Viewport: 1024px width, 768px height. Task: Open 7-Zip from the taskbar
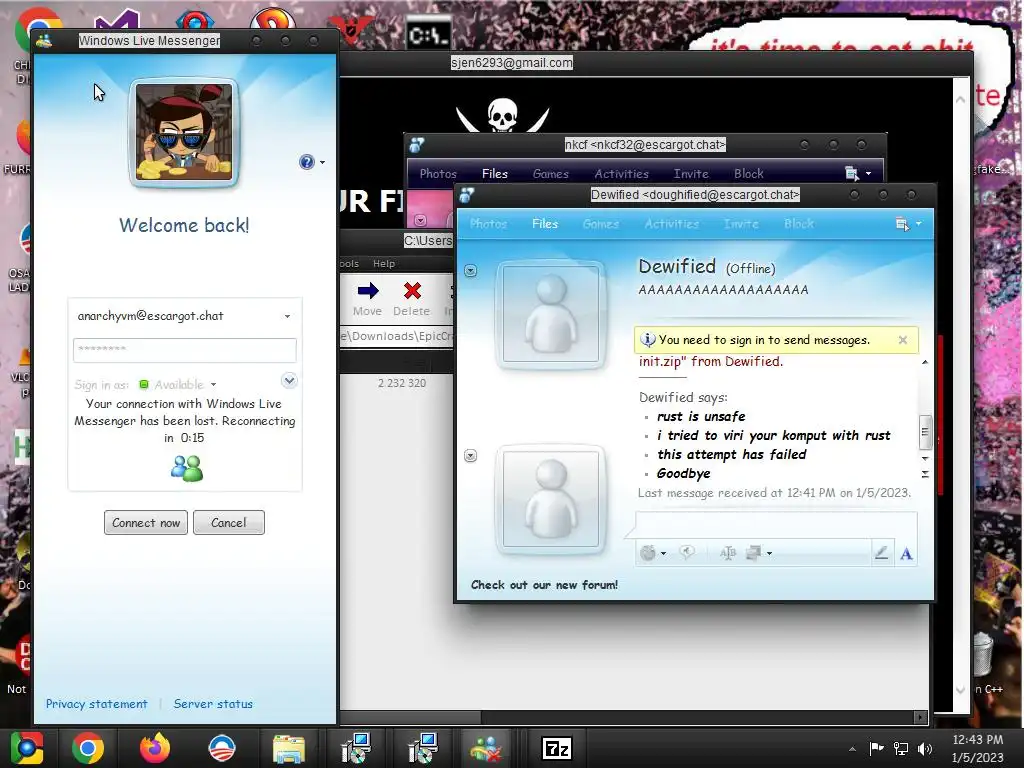tap(557, 748)
